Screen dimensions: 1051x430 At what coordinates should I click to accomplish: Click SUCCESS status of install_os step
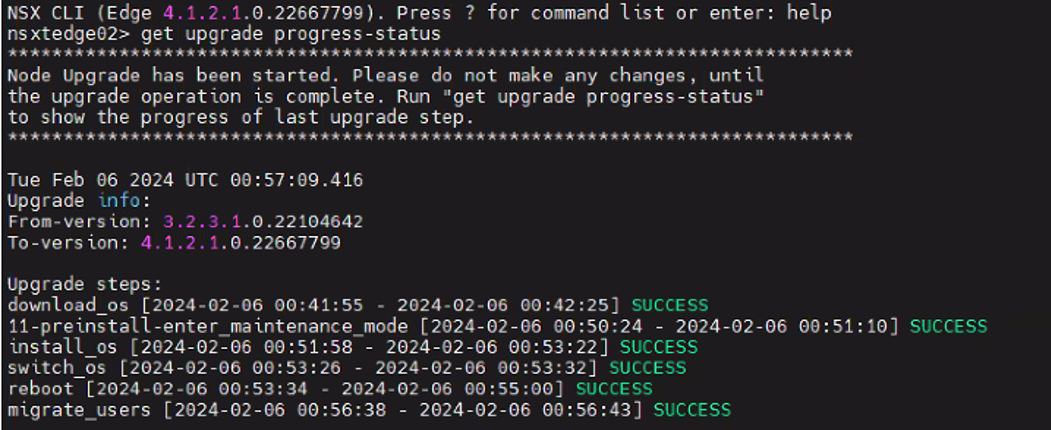tap(658, 347)
